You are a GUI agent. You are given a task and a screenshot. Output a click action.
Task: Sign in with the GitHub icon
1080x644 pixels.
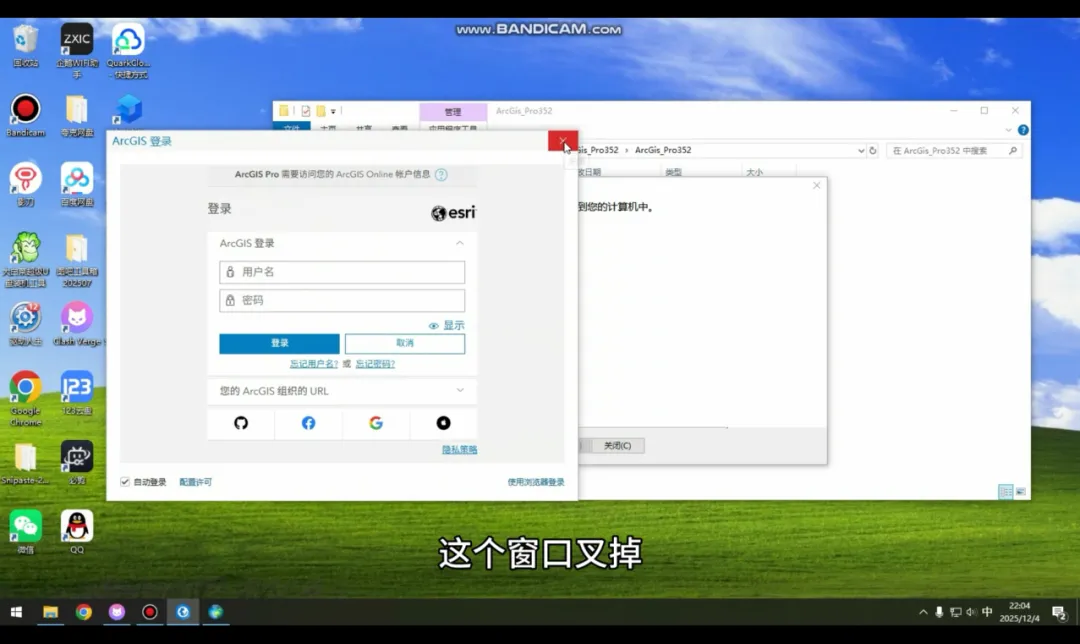240,423
